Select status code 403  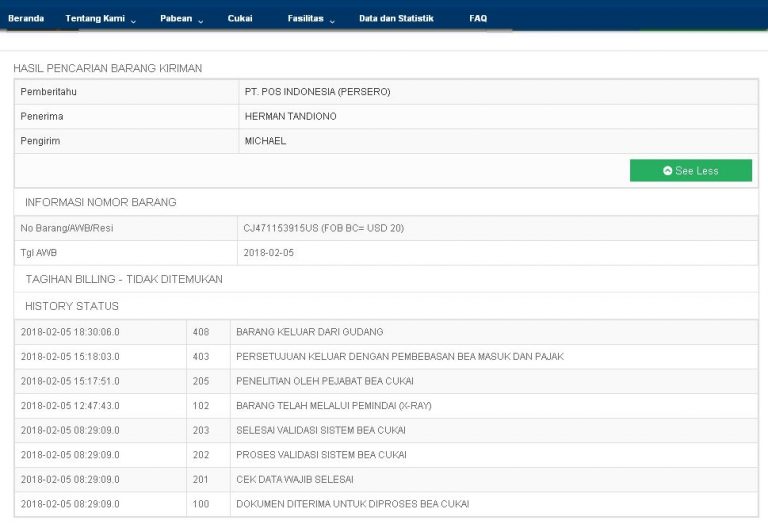(x=201, y=356)
